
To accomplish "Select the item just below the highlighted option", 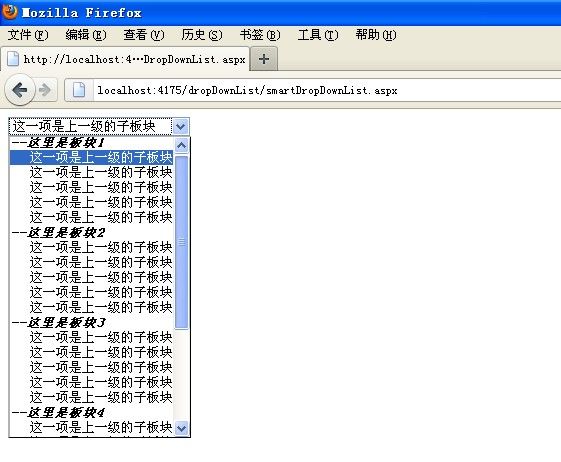I will point(92,172).
